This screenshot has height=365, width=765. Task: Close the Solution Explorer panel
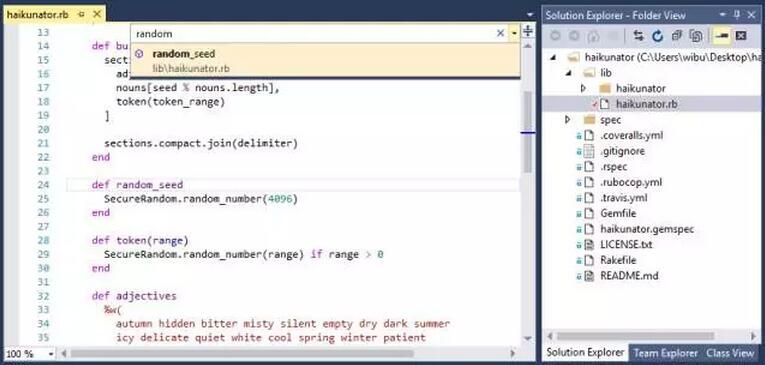pyautogui.click(x=752, y=15)
